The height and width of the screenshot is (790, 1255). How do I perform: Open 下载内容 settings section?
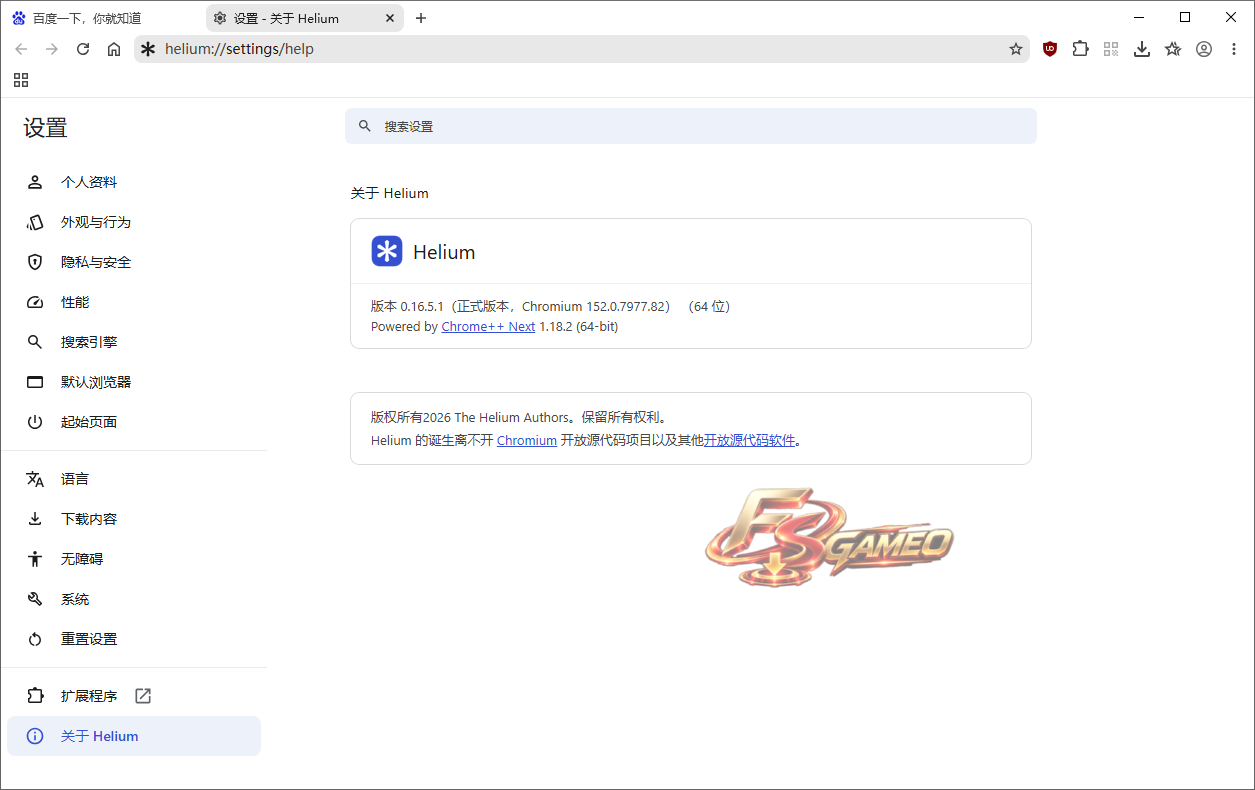pyautogui.click(x=134, y=519)
